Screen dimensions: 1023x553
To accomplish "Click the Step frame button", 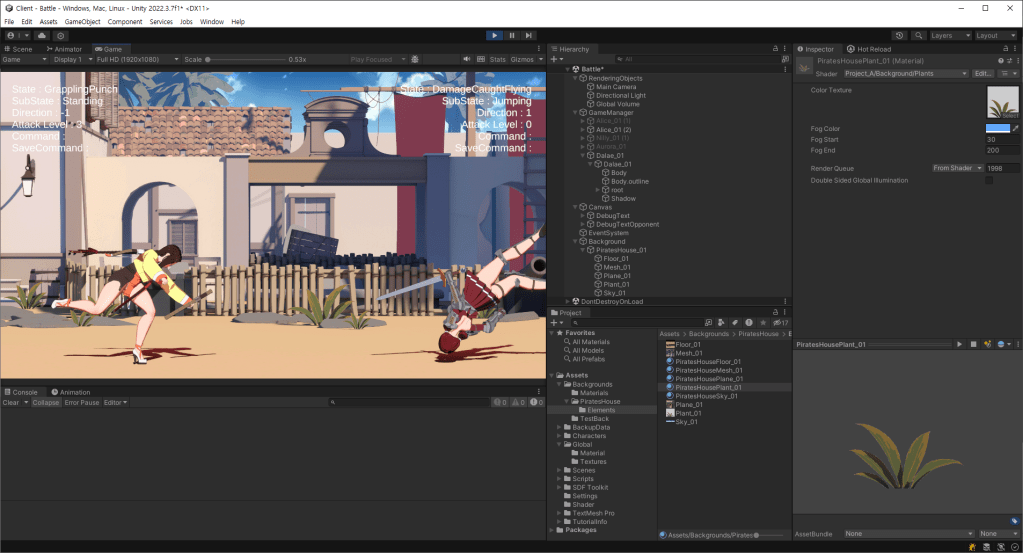I will [529, 35].
